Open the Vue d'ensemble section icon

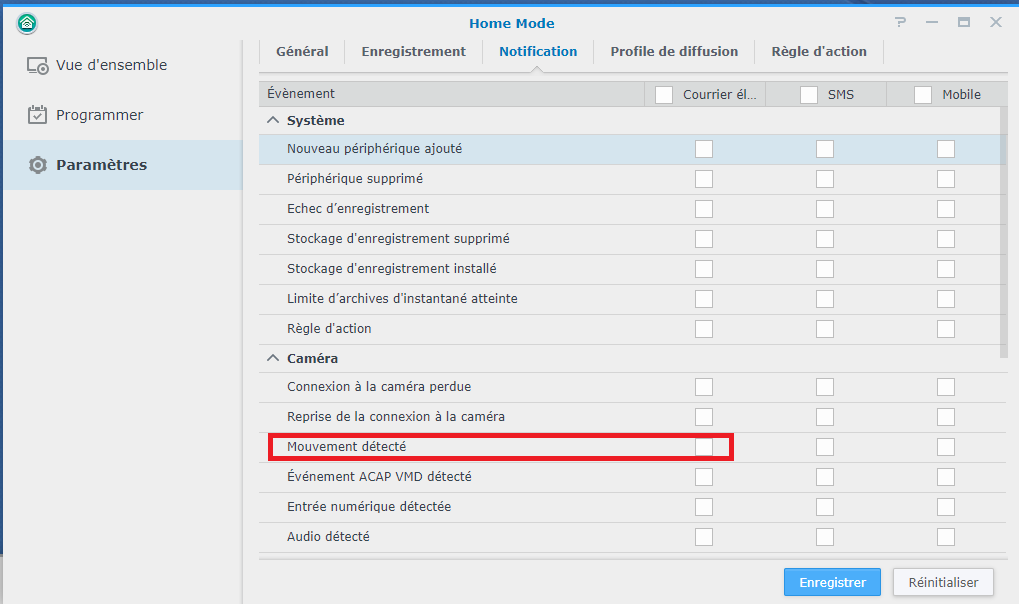[x=38, y=65]
